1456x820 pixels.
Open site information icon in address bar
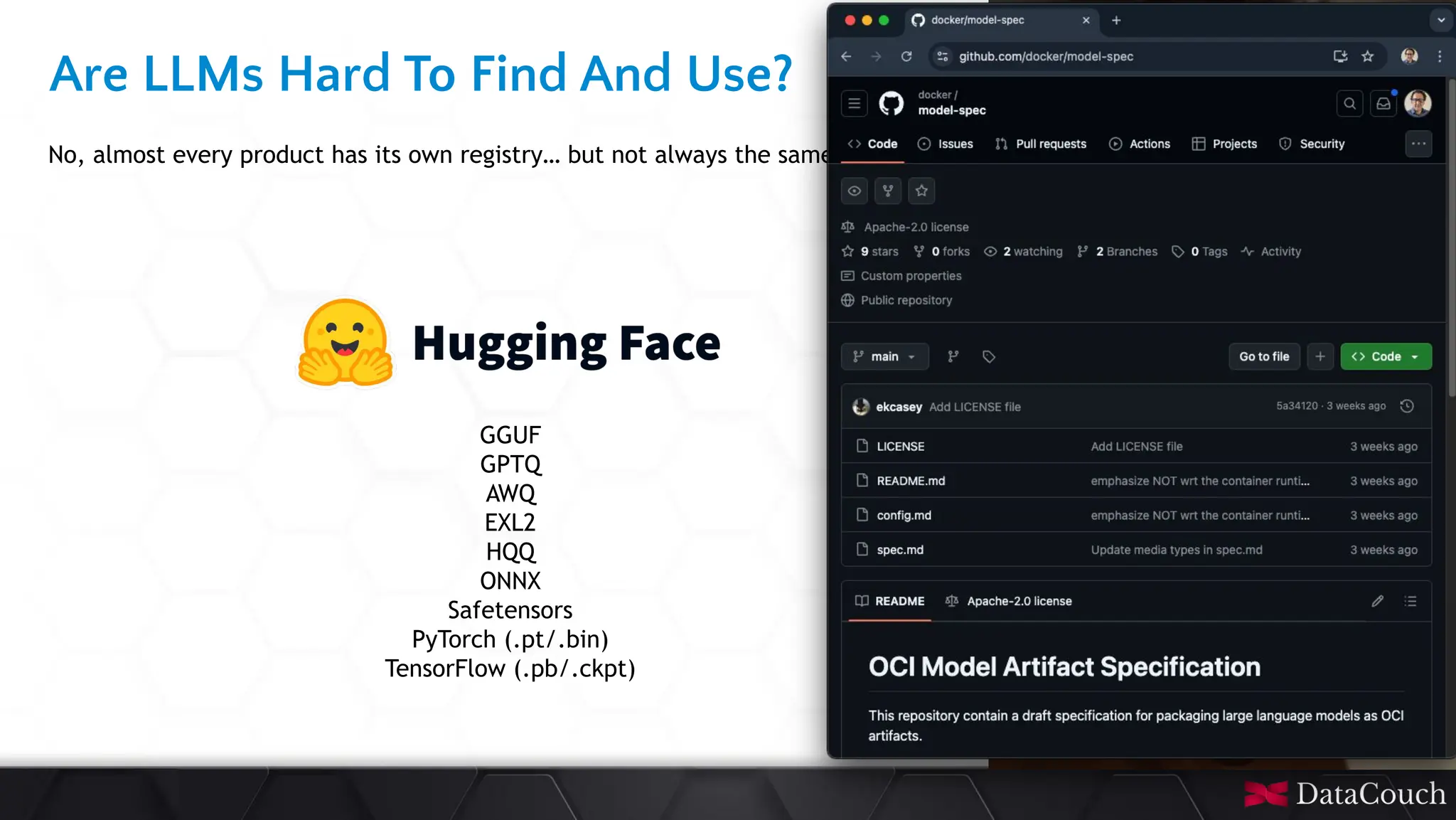(x=943, y=56)
